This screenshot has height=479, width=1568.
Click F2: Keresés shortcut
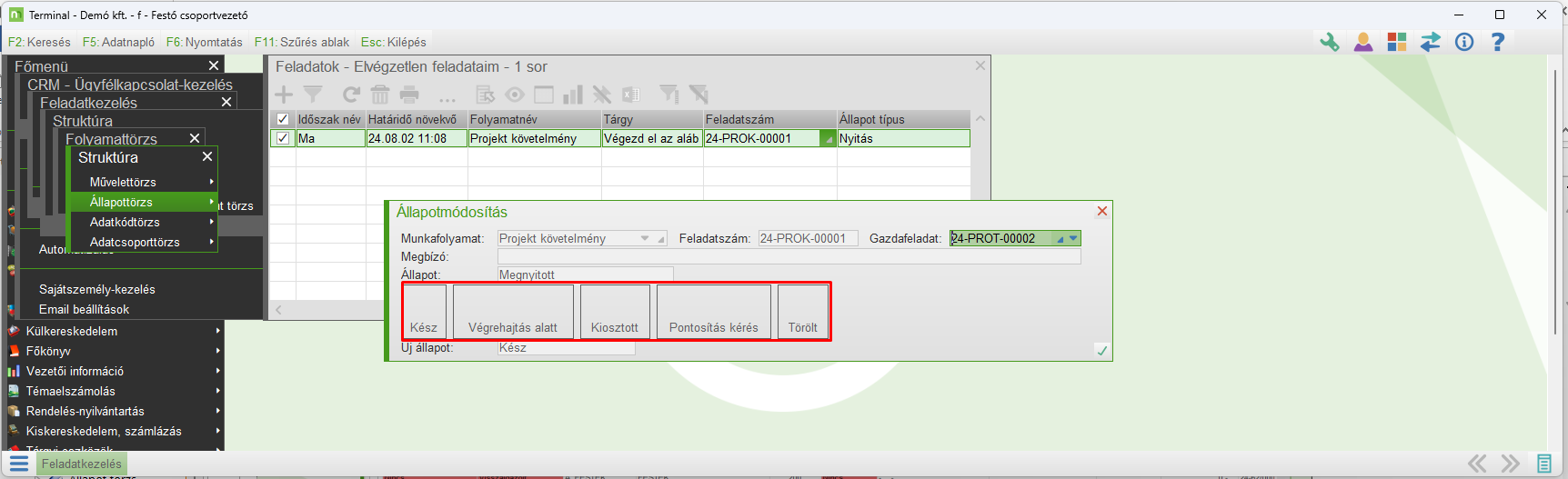(x=39, y=42)
